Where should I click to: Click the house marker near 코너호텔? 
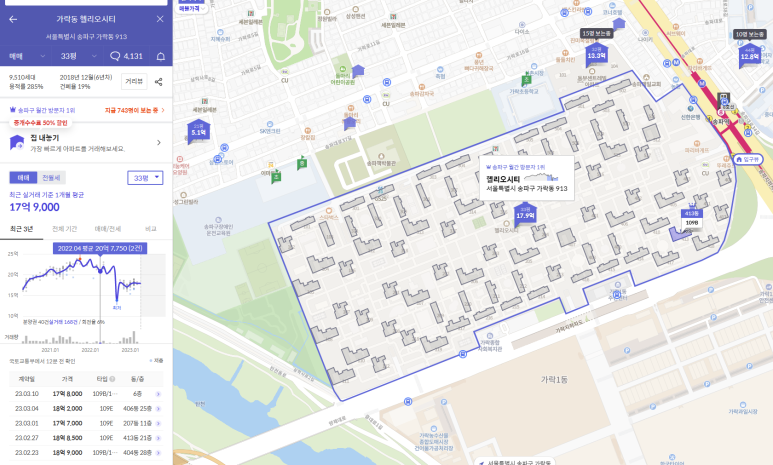tap(619, 23)
